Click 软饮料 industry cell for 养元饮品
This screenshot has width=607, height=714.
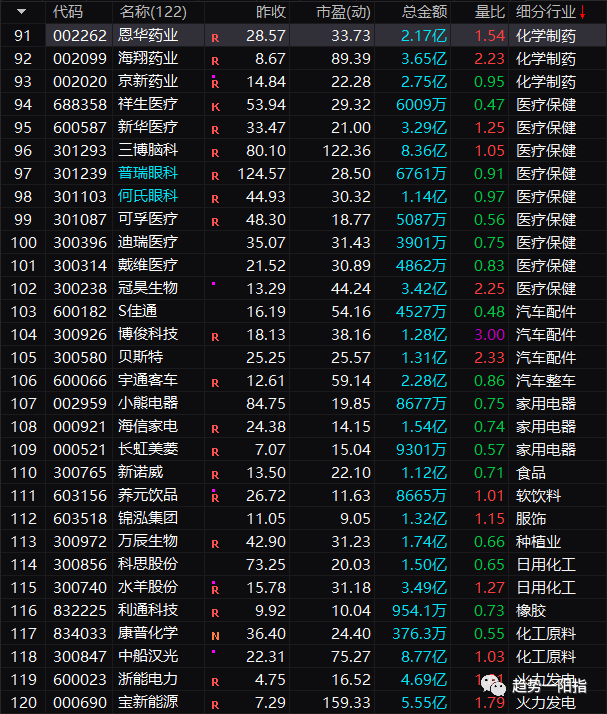(x=538, y=496)
